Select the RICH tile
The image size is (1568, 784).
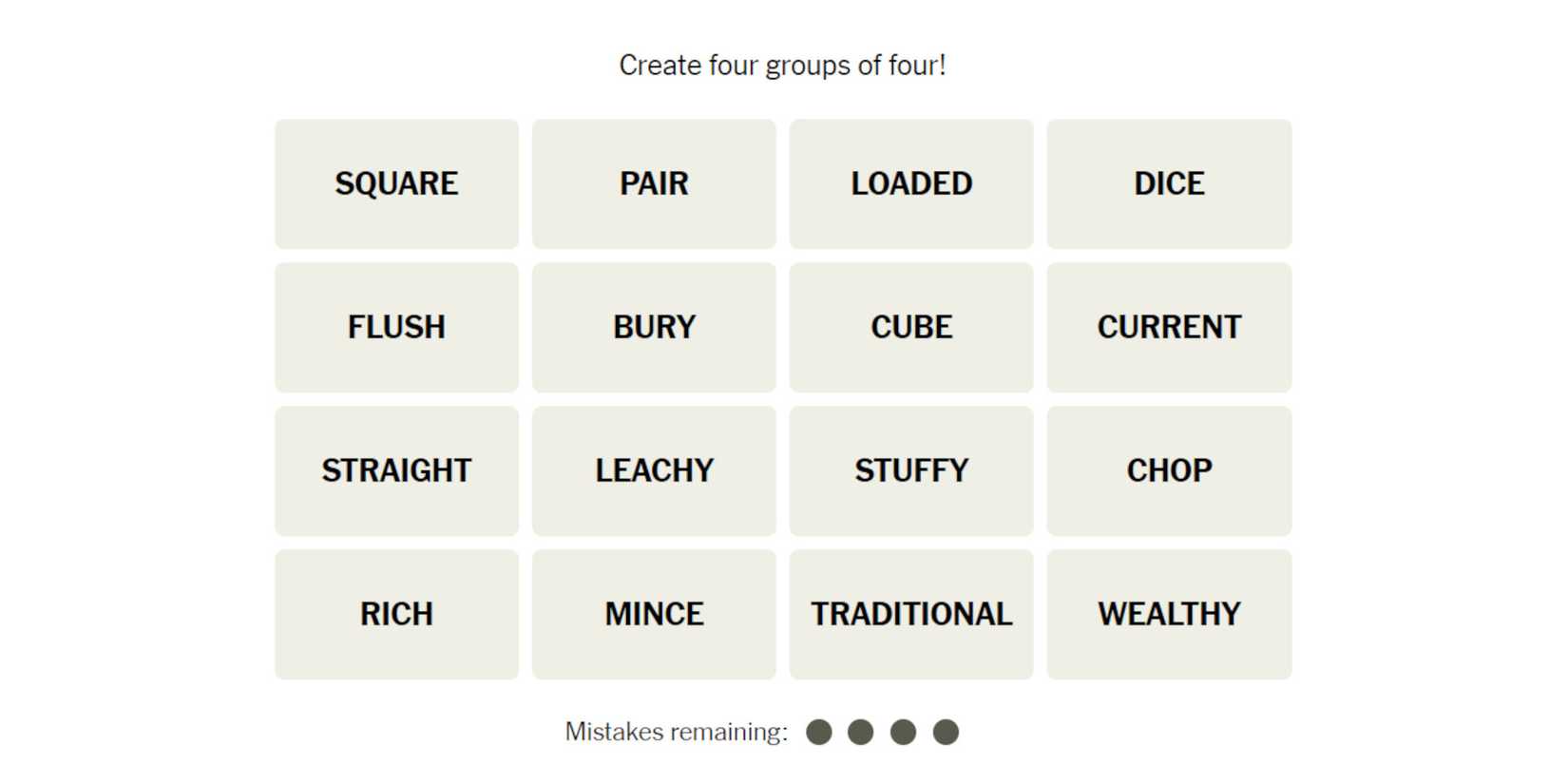click(x=396, y=614)
